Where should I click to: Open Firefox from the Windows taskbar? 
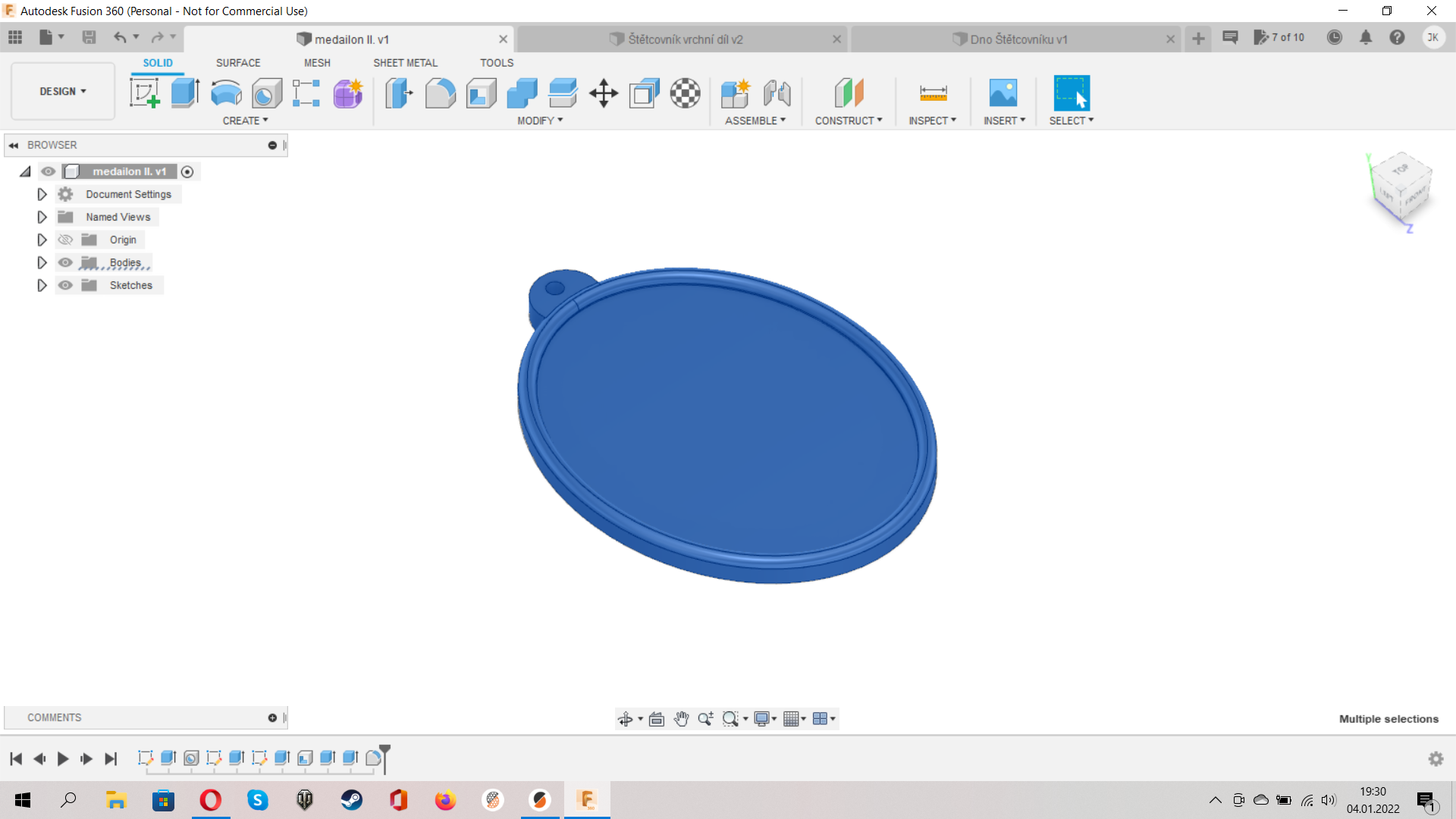(445, 800)
